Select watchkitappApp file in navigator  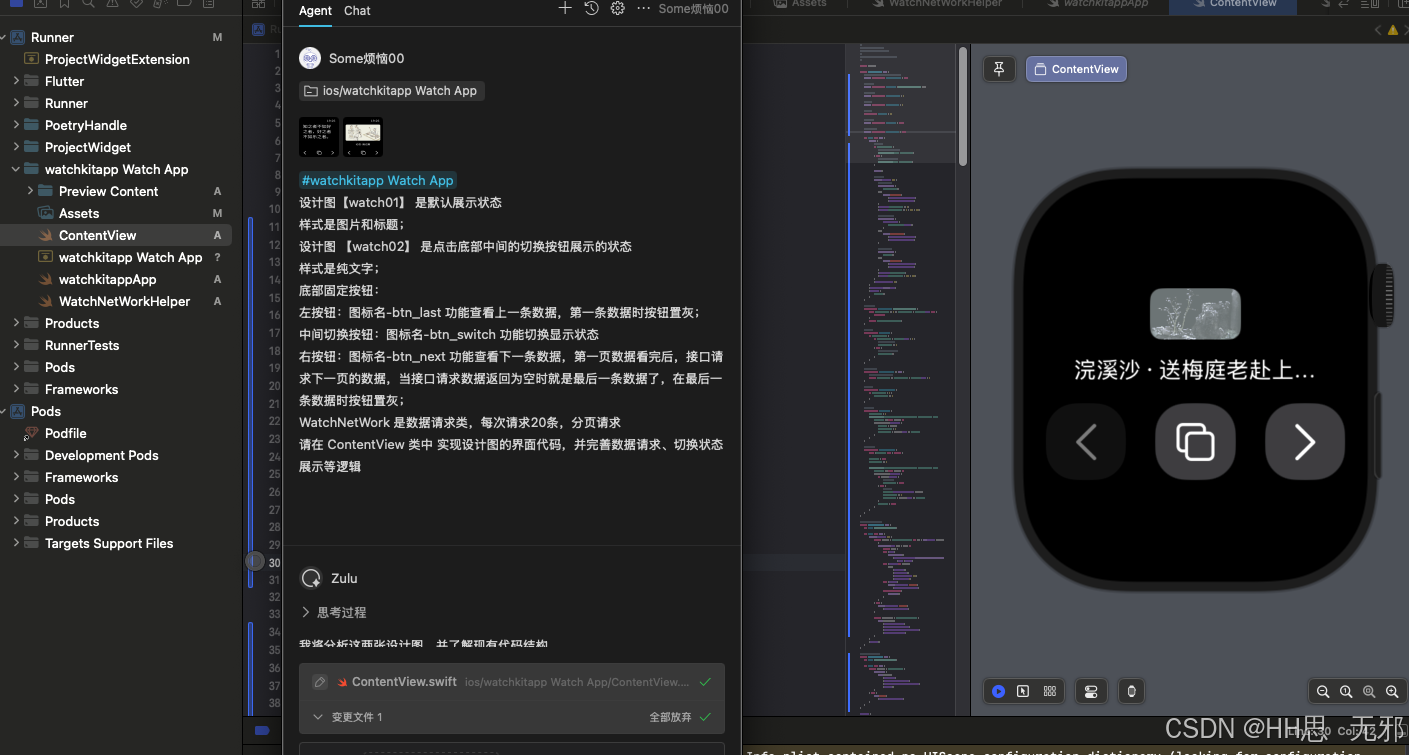[107, 279]
